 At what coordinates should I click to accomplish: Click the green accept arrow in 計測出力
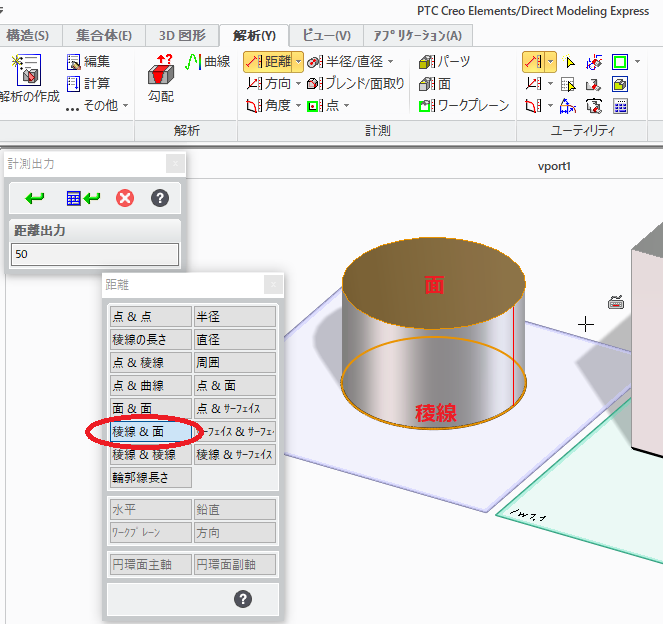(x=35, y=198)
